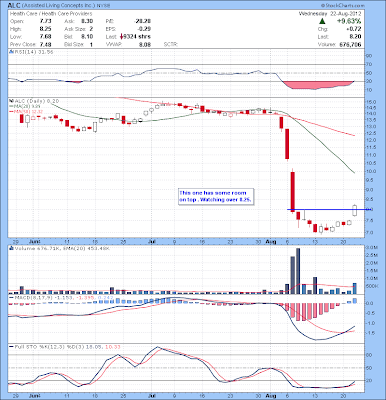
Task: Click the red oversold shaded area in RSI panel
Action: [317, 85]
